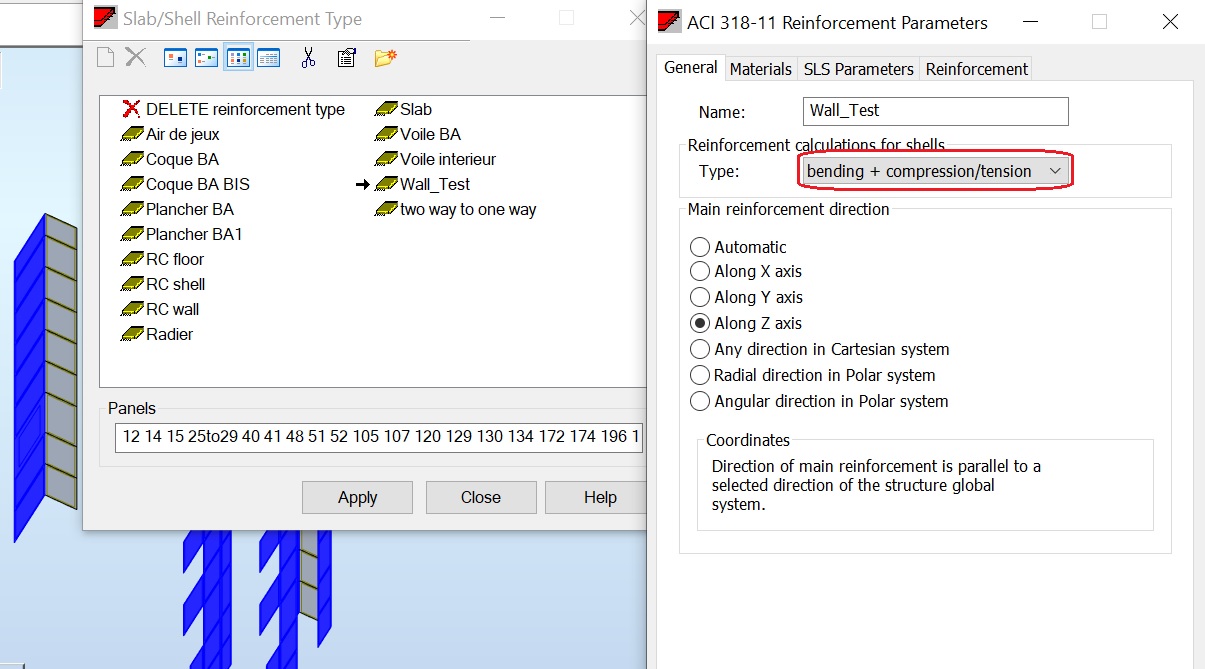Screen dimensions: 1205x669
Task: Click the Delete (red X) toolbar icon
Action: coord(135,57)
